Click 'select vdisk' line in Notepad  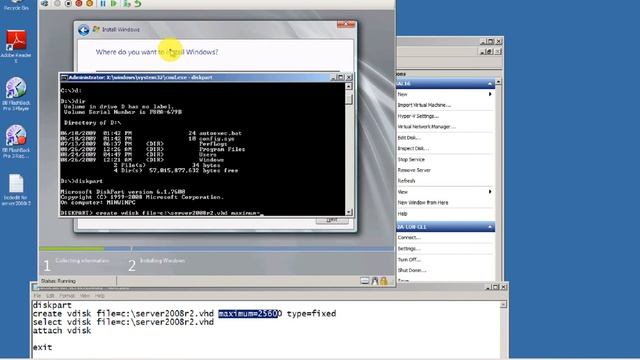123,322
